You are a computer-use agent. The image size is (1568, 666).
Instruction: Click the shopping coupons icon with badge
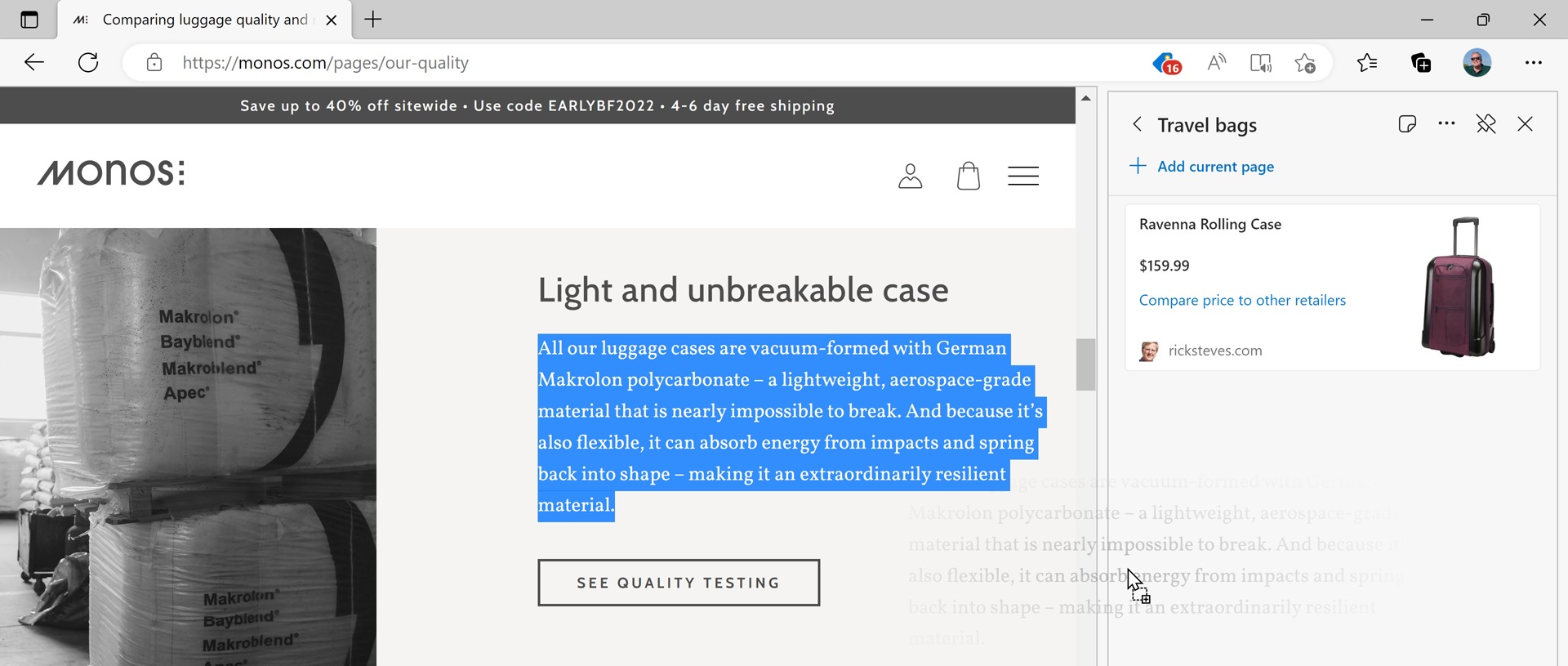1167,63
